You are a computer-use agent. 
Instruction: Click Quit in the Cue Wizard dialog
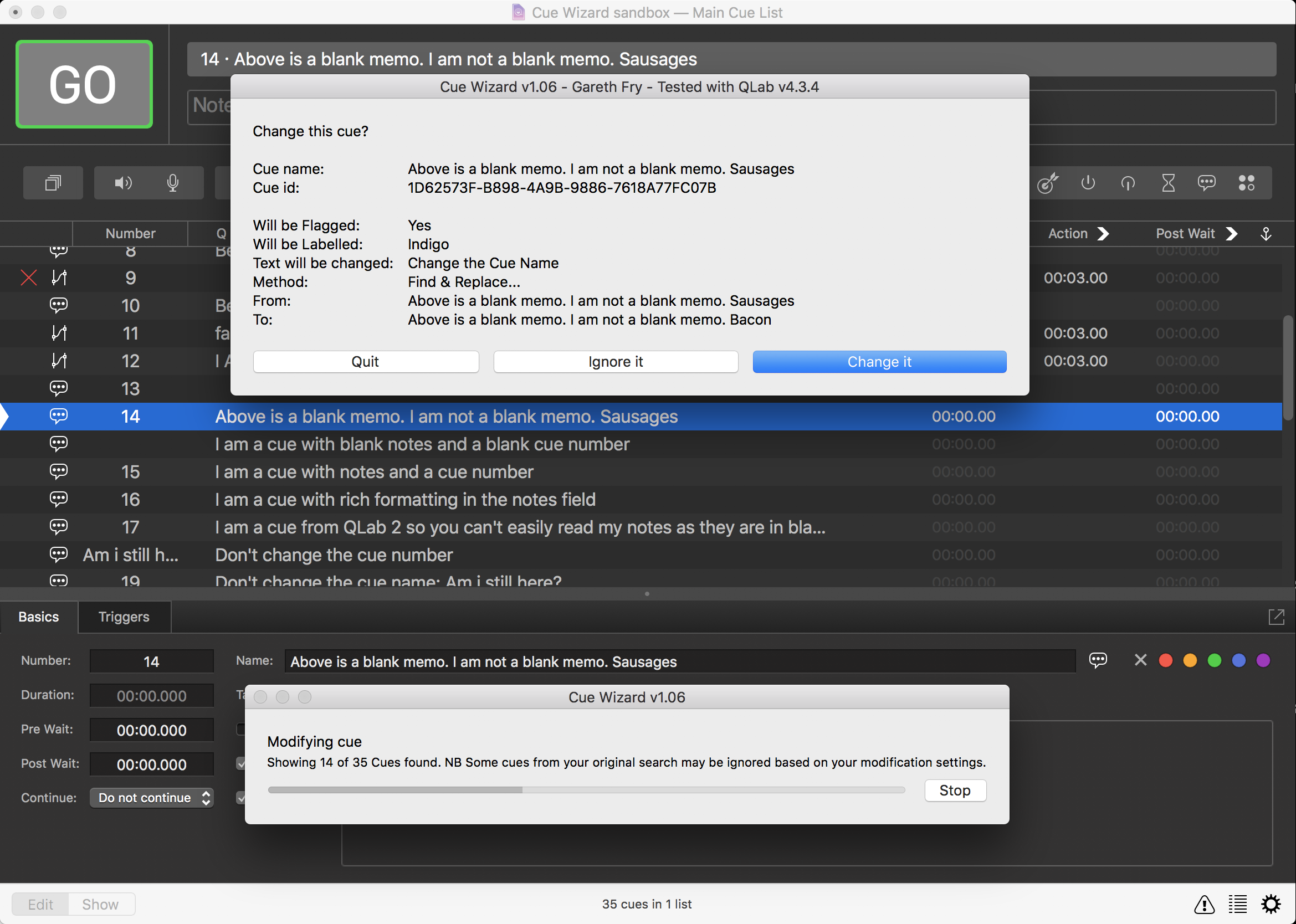click(x=366, y=362)
